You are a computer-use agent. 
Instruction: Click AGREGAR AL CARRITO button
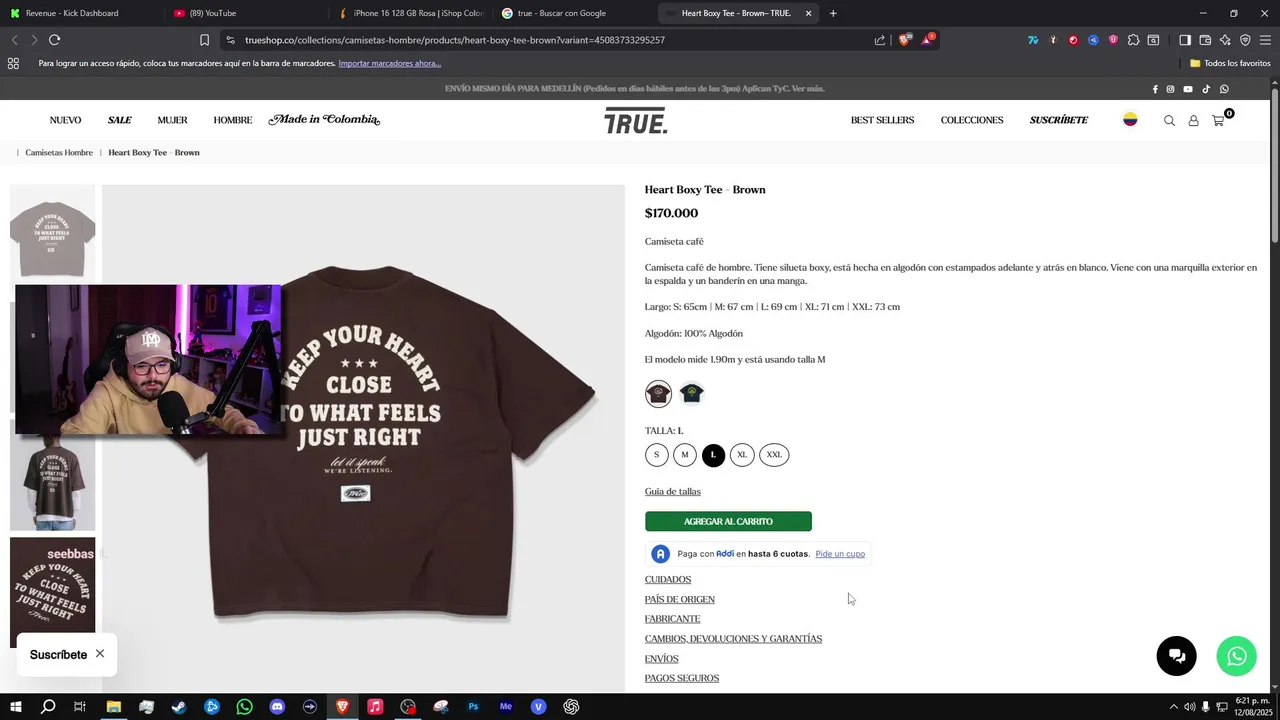click(728, 522)
